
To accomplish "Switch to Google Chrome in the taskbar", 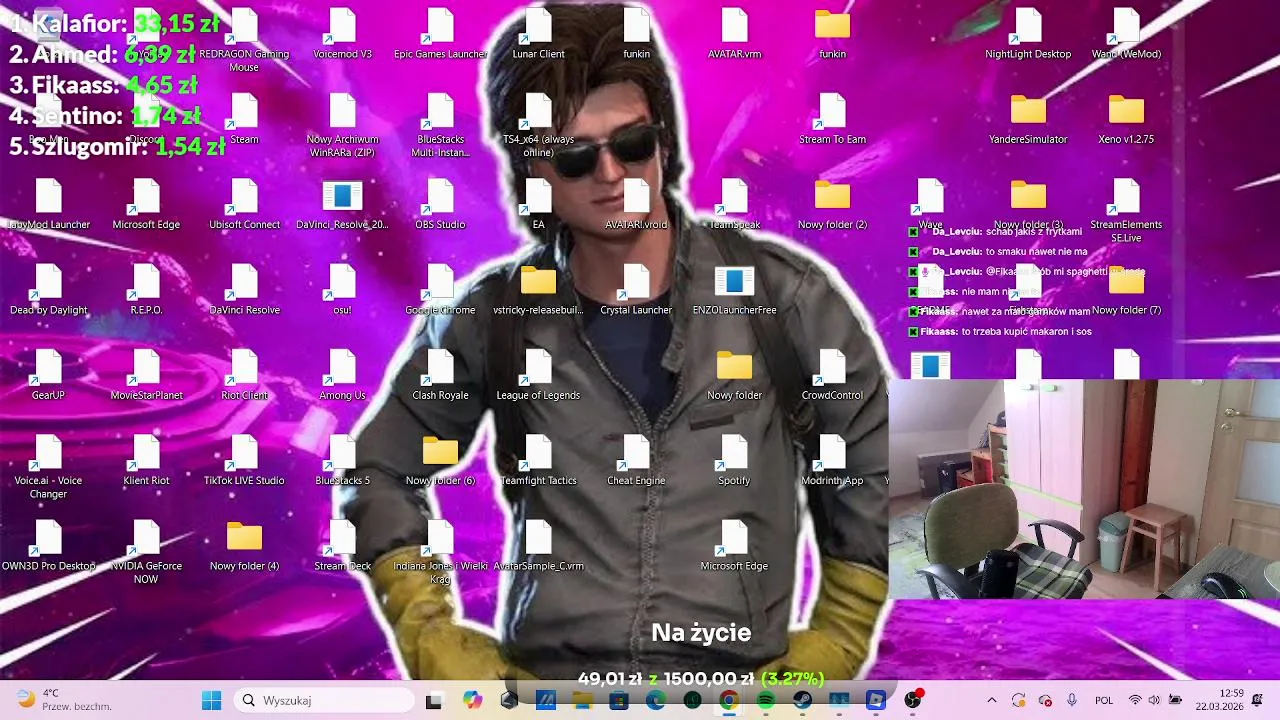I will (x=728, y=701).
